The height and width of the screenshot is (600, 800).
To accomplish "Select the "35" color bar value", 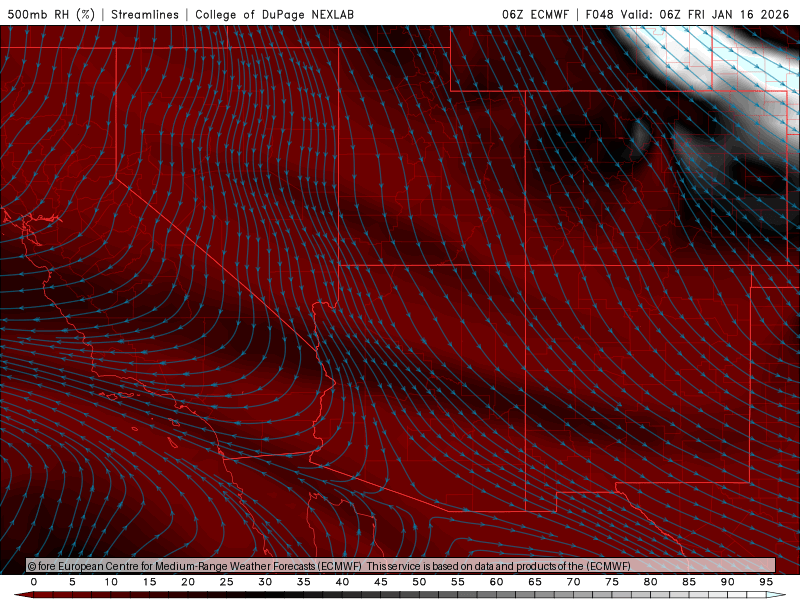I will coord(304,582).
